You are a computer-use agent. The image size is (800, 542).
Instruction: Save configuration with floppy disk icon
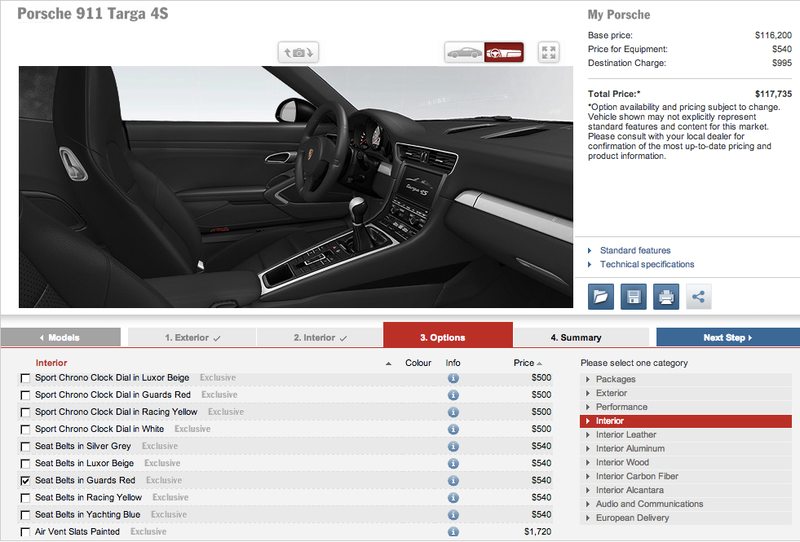tap(633, 297)
